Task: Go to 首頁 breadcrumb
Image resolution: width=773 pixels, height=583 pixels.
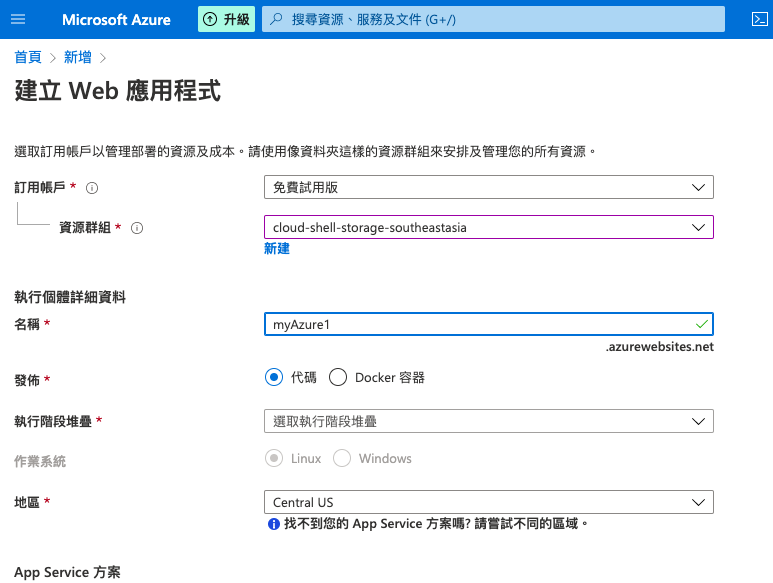Action: point(28,57)
